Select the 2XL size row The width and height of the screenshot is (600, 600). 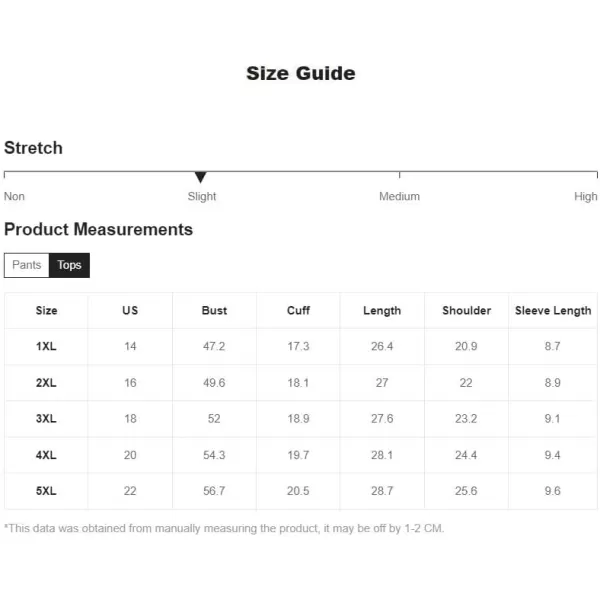click(301, 383)
